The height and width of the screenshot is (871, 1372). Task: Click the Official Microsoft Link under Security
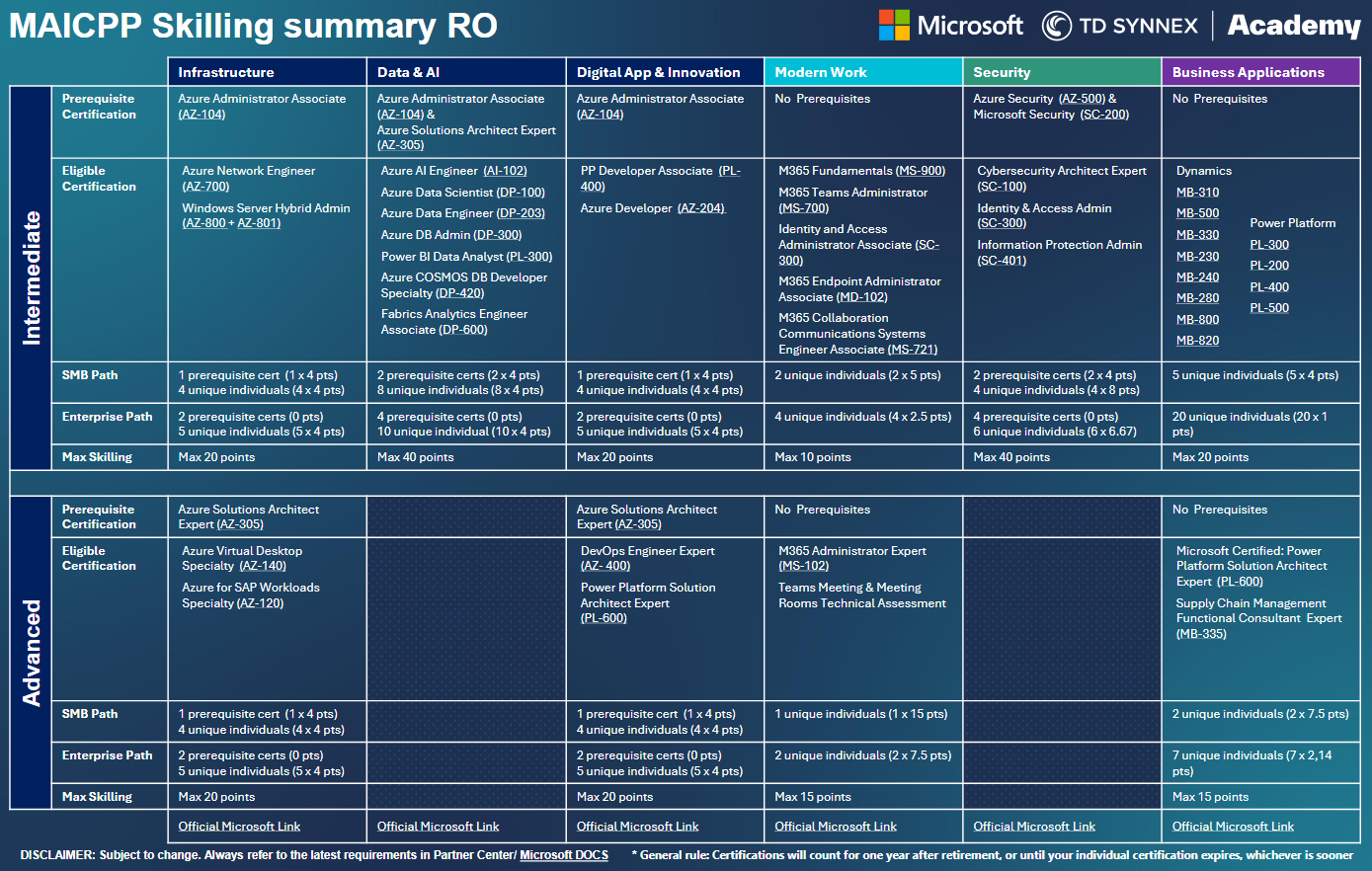(x=1034, y=827)
